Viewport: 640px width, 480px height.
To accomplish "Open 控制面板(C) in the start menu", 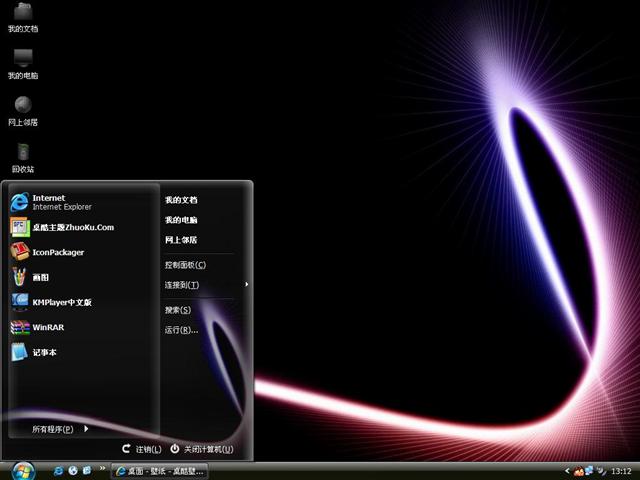I will click(x=185, y=265).
